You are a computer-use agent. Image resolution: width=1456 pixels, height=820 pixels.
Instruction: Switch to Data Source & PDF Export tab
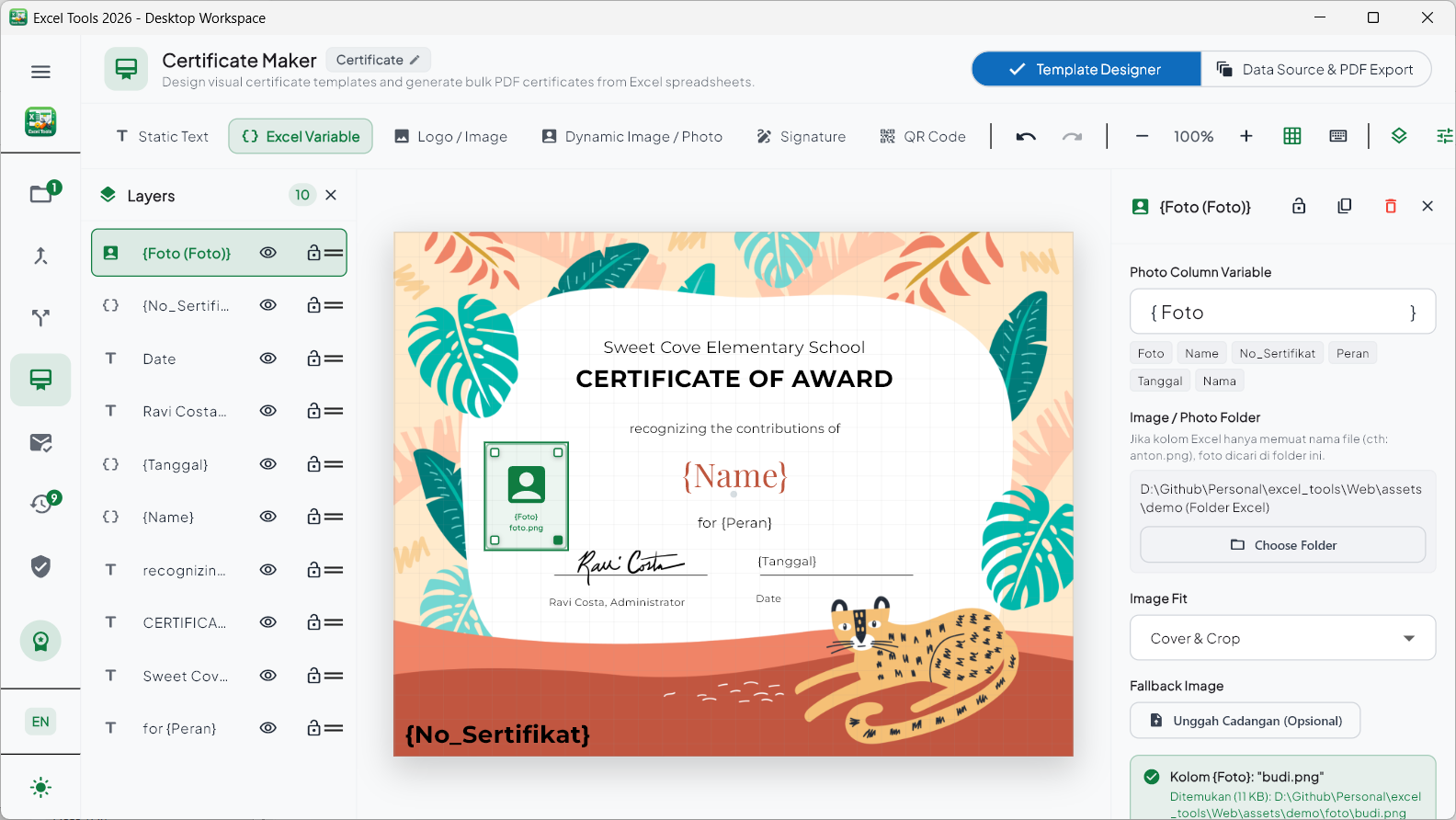point(1315,69)
